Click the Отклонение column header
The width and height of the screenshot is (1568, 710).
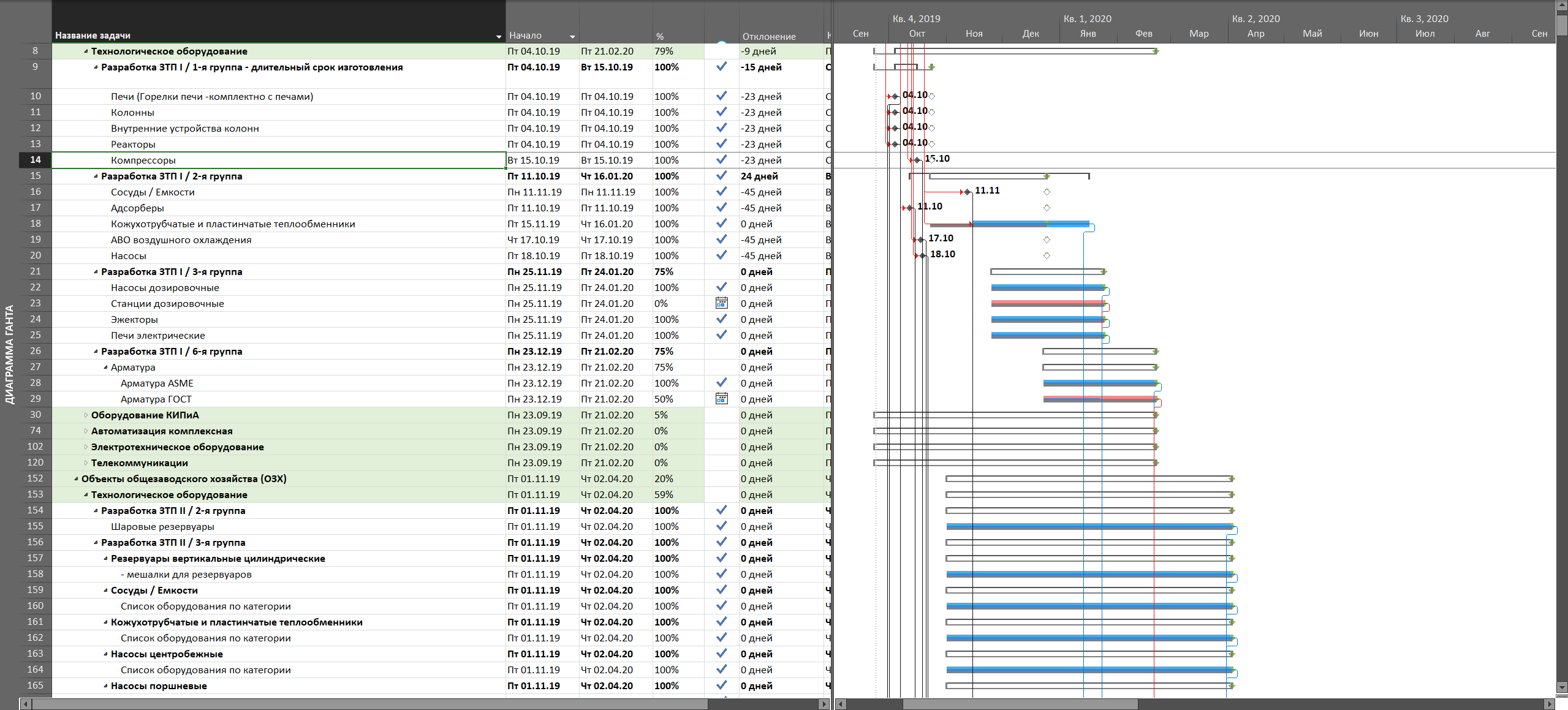pos(768,36)
